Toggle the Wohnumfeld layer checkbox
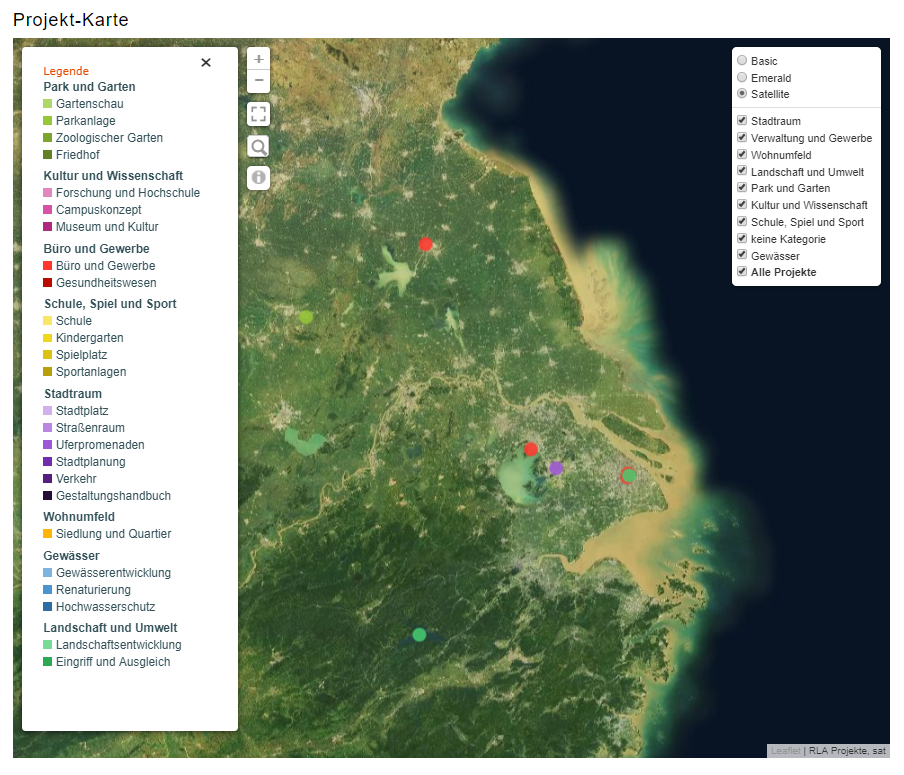This screenshot has height=775, width=904. [x=742, y=155]
